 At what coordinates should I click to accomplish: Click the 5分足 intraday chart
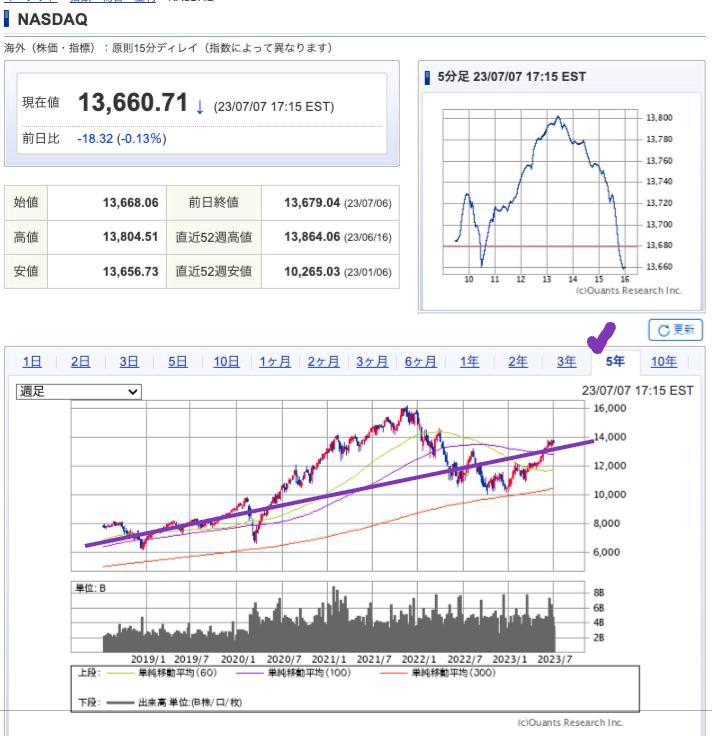coord(540,192)
